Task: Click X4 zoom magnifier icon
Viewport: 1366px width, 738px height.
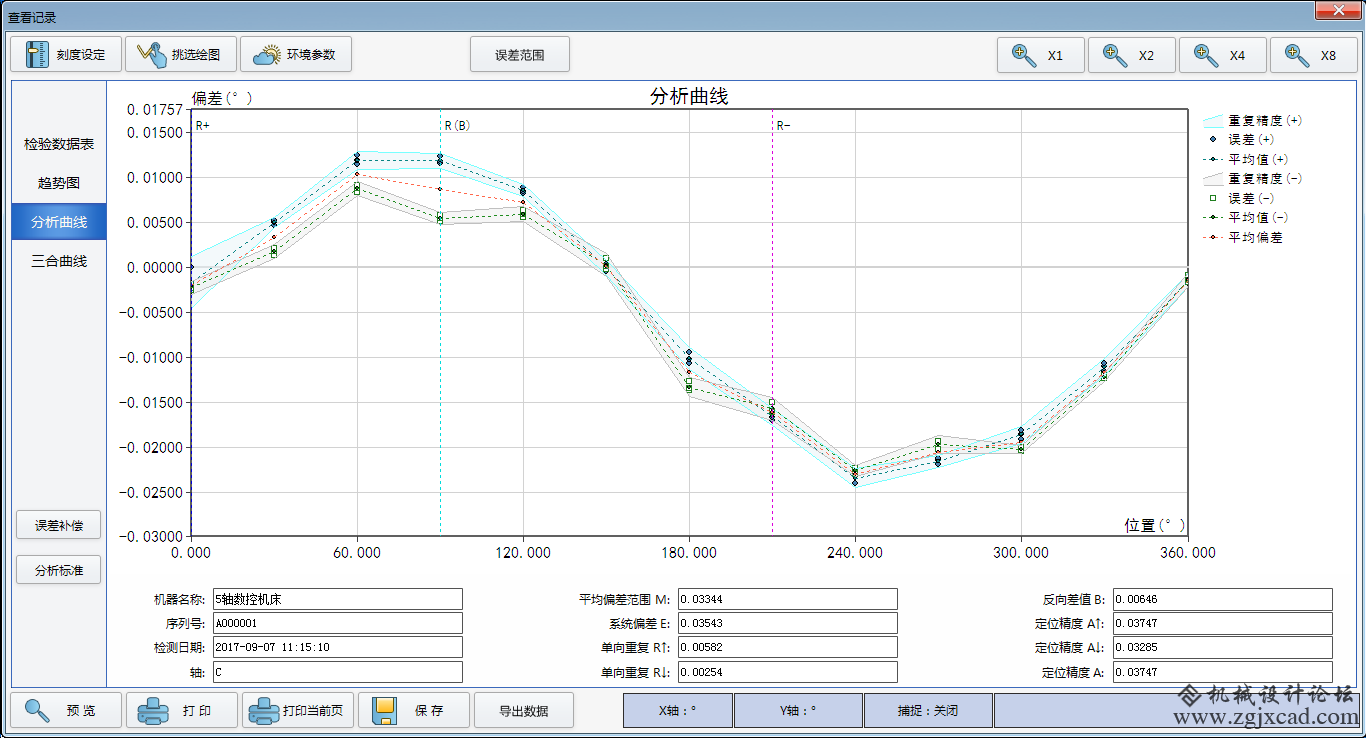Action: (x=1207, y=55)
